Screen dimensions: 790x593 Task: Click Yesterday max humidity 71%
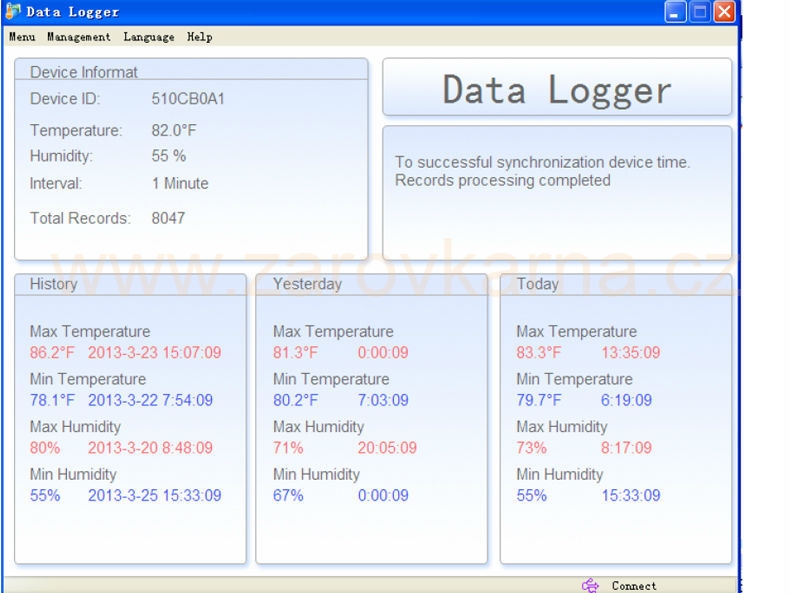(x=288, y=448)
